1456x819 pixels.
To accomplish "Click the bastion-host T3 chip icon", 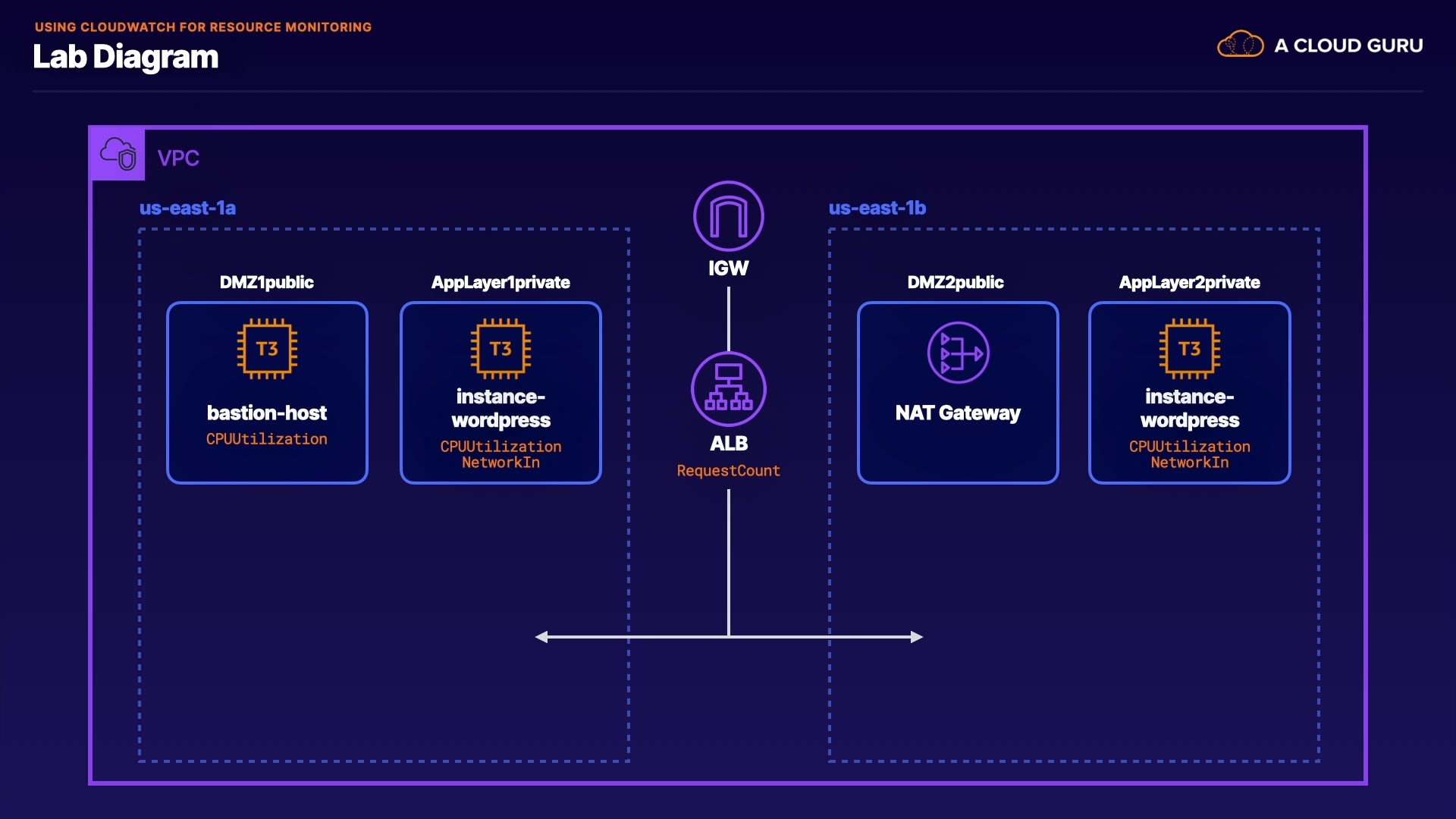I will click(267, 349).
